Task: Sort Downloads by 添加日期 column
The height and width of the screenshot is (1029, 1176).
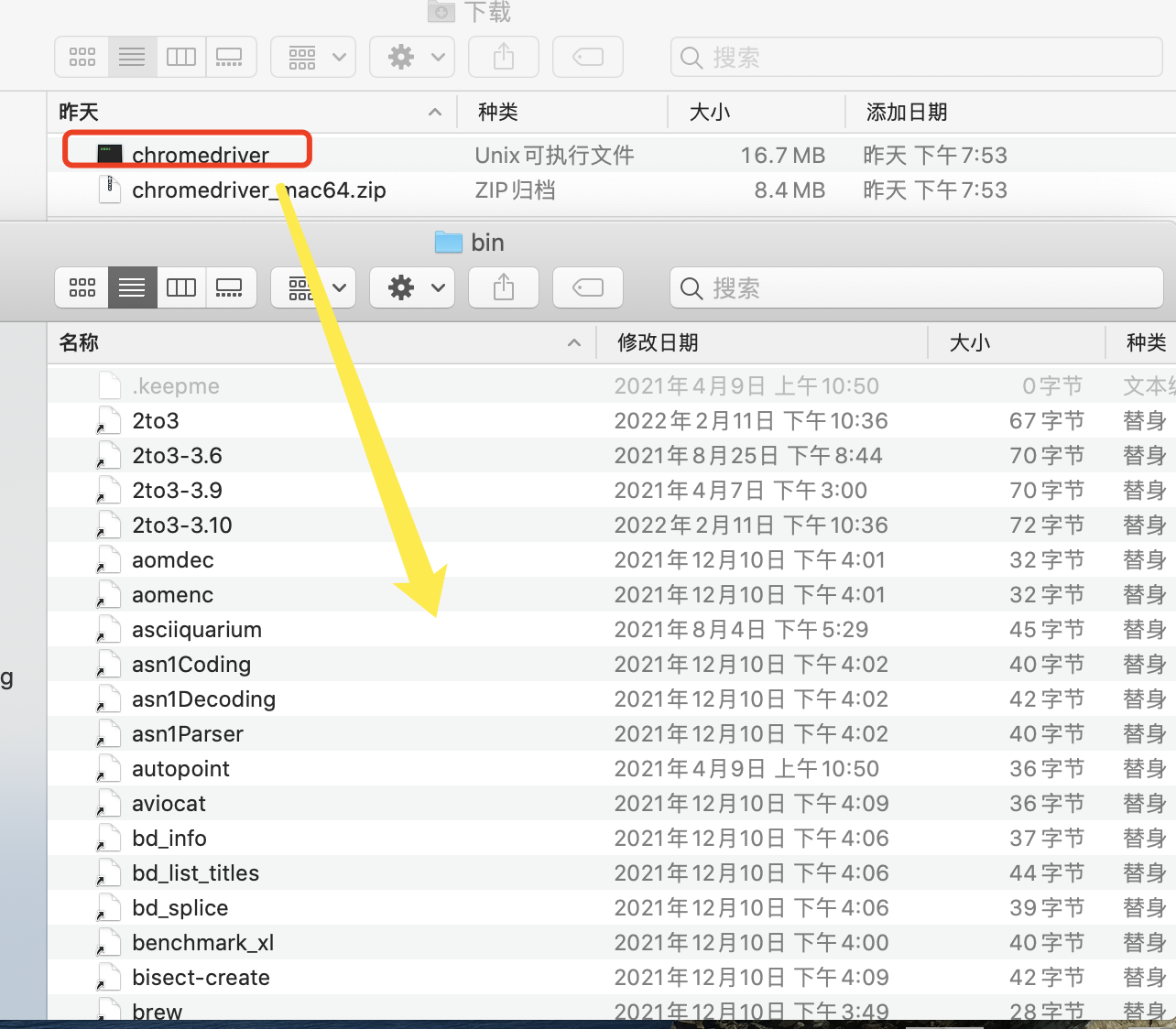Action: pos(1010,112)
